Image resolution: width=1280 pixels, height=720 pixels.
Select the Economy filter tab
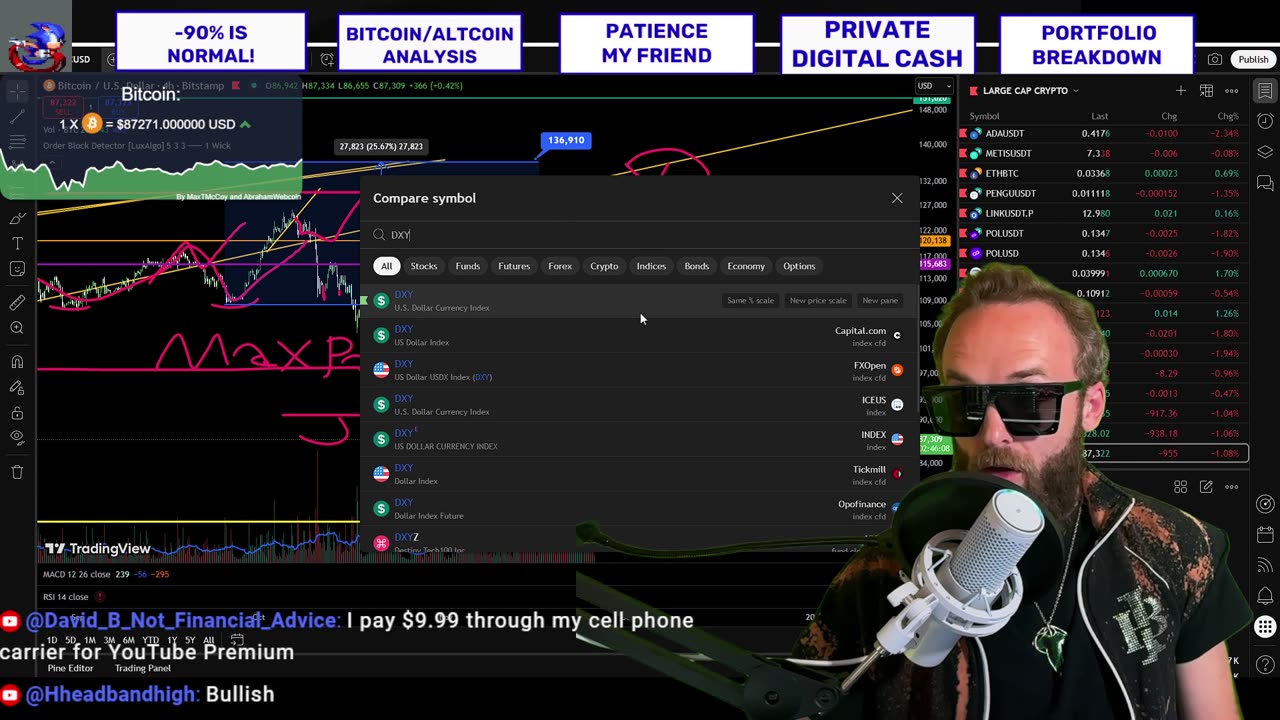pyautogui.click(x=746, y=266)
